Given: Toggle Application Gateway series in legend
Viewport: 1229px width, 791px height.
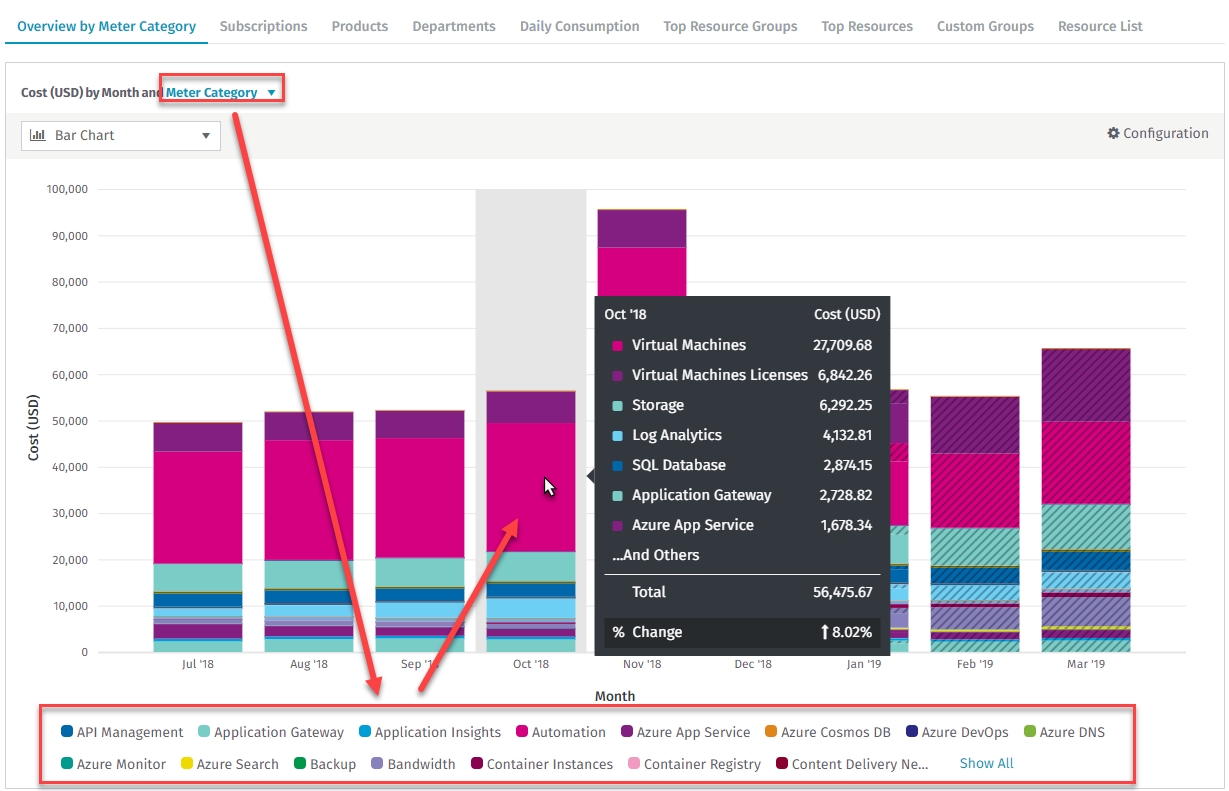Looking at the screenshot, I should pos(271,732).
